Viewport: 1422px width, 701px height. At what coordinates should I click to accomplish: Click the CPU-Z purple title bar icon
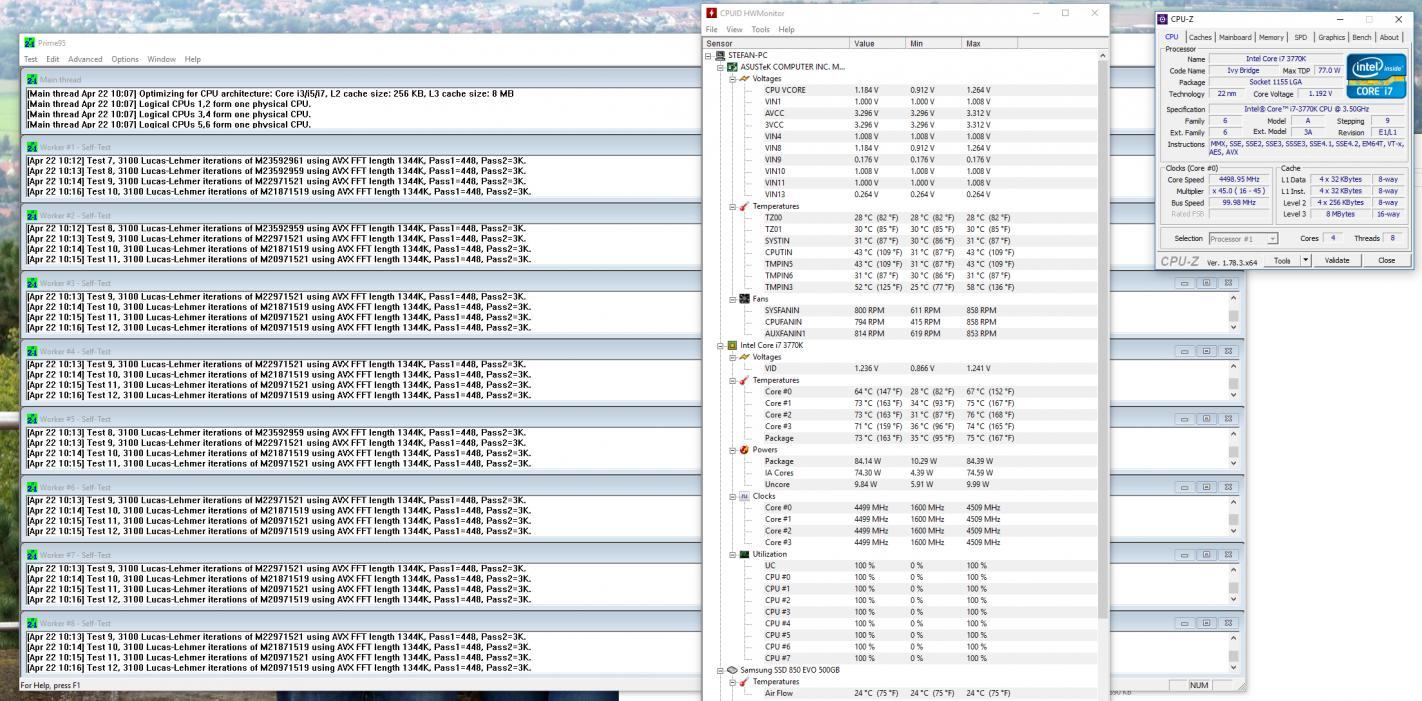coord(1163,19)
